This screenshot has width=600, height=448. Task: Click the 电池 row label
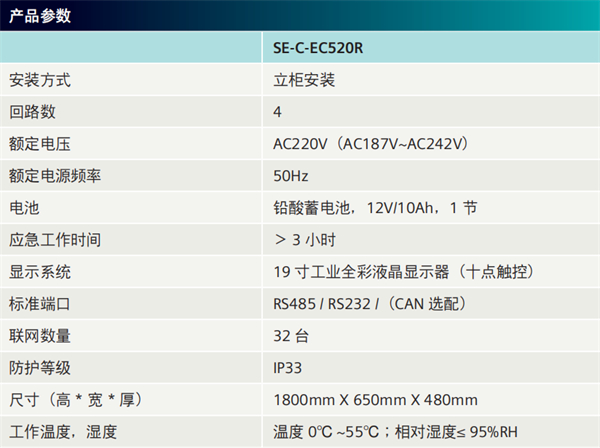click(x=24, y=208)
